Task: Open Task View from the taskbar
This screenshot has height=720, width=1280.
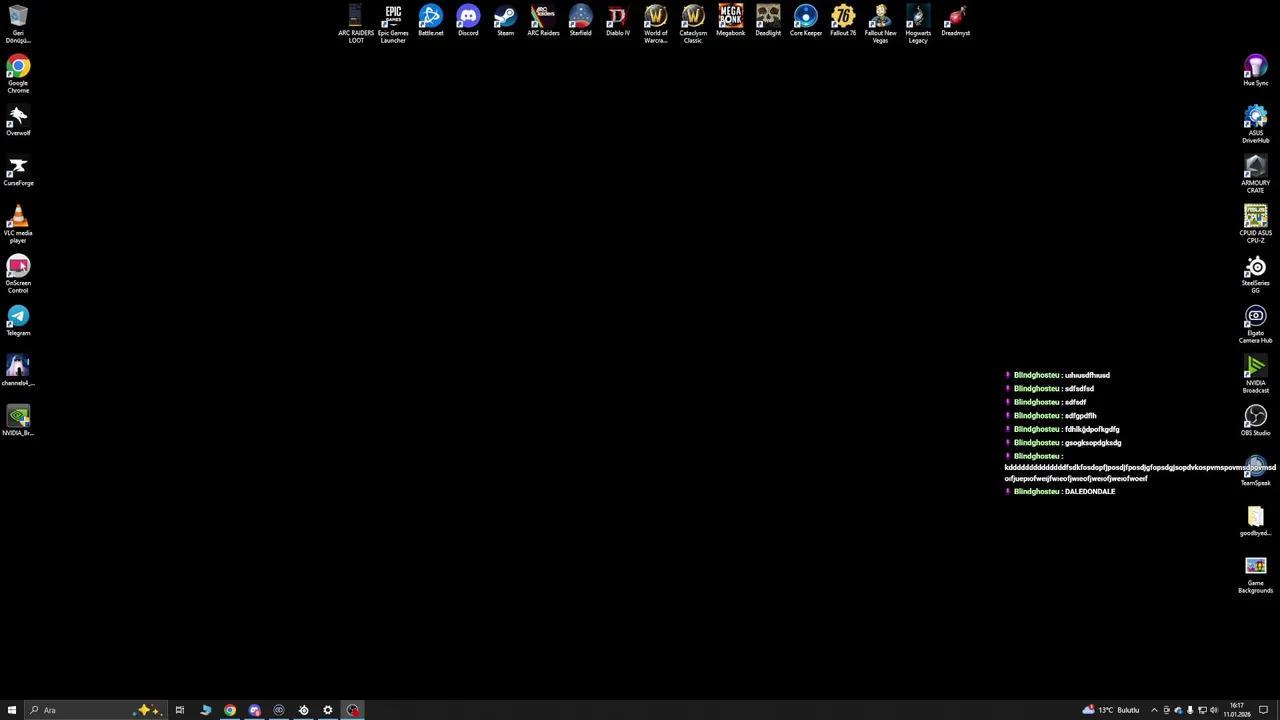Action: pyautogui.click(x=180, y=710)
